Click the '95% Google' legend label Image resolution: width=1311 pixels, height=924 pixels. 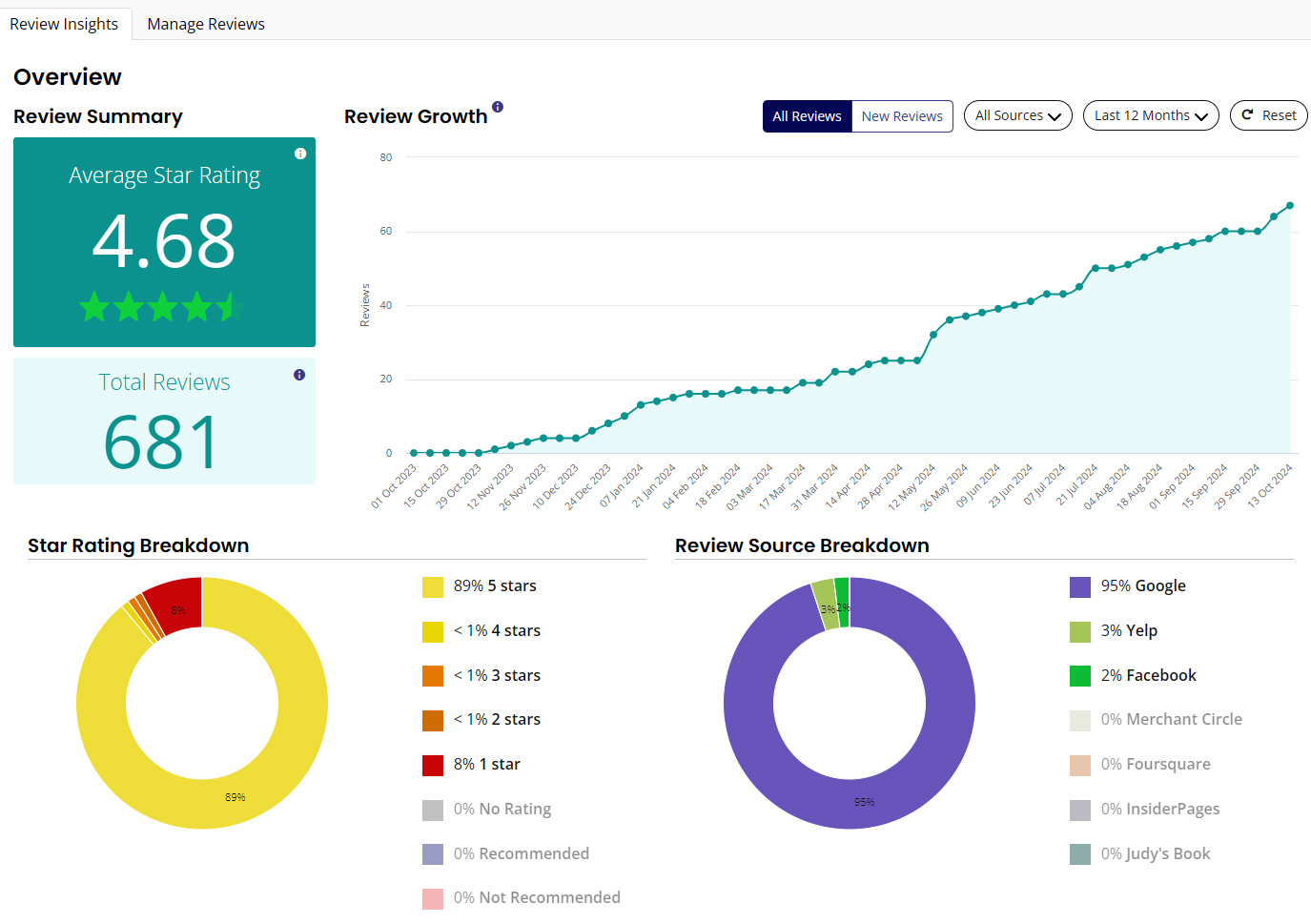pos(1143,585)
